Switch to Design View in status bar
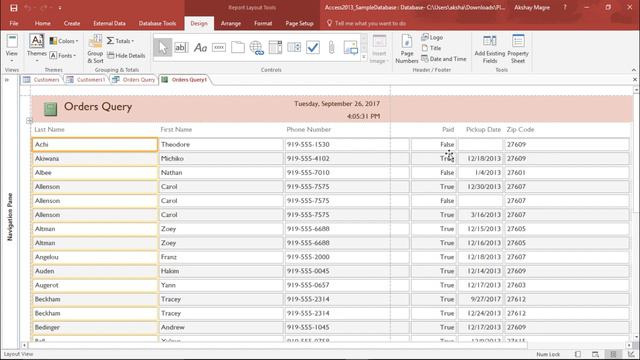 [x=631, y=354]
